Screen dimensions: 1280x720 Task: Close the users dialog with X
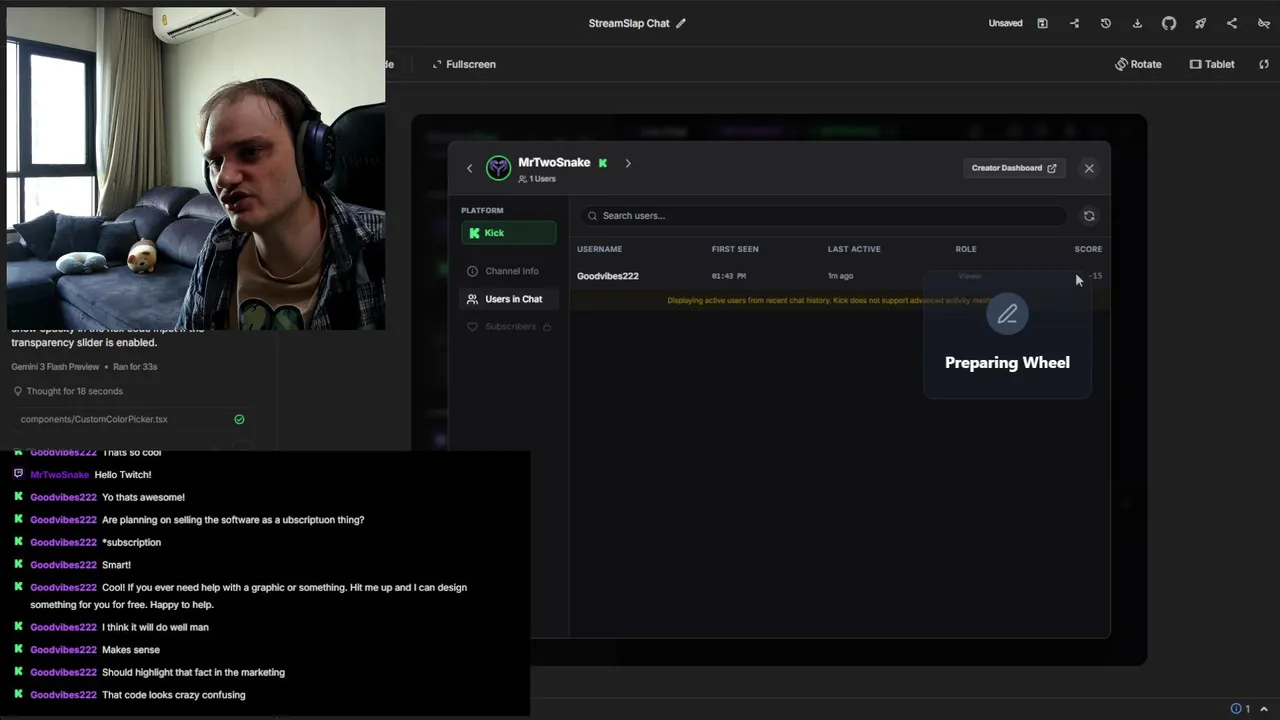coord(1089,168)
